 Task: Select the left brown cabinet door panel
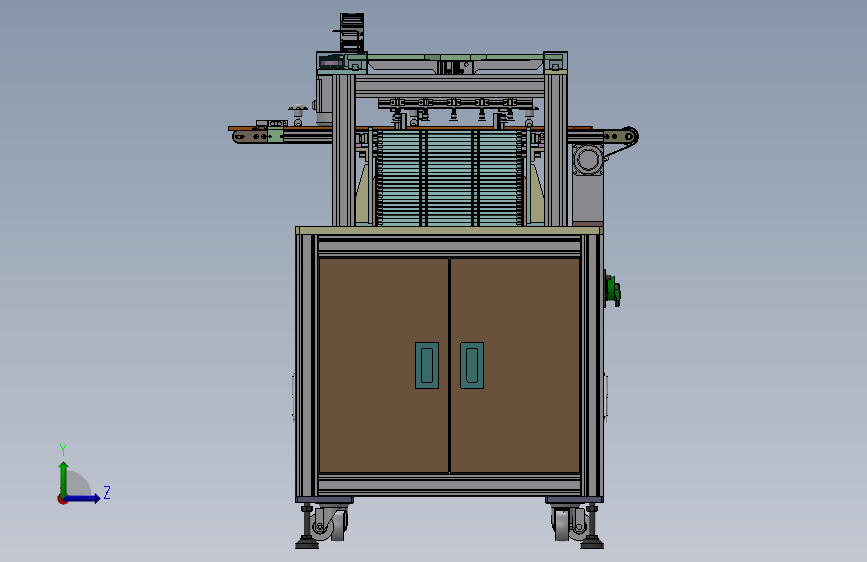[384, 365]
